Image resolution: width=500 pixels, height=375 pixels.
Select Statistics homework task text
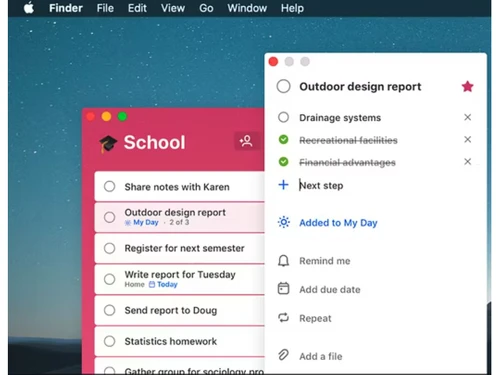pyautogui.click(x=170, y=341)
